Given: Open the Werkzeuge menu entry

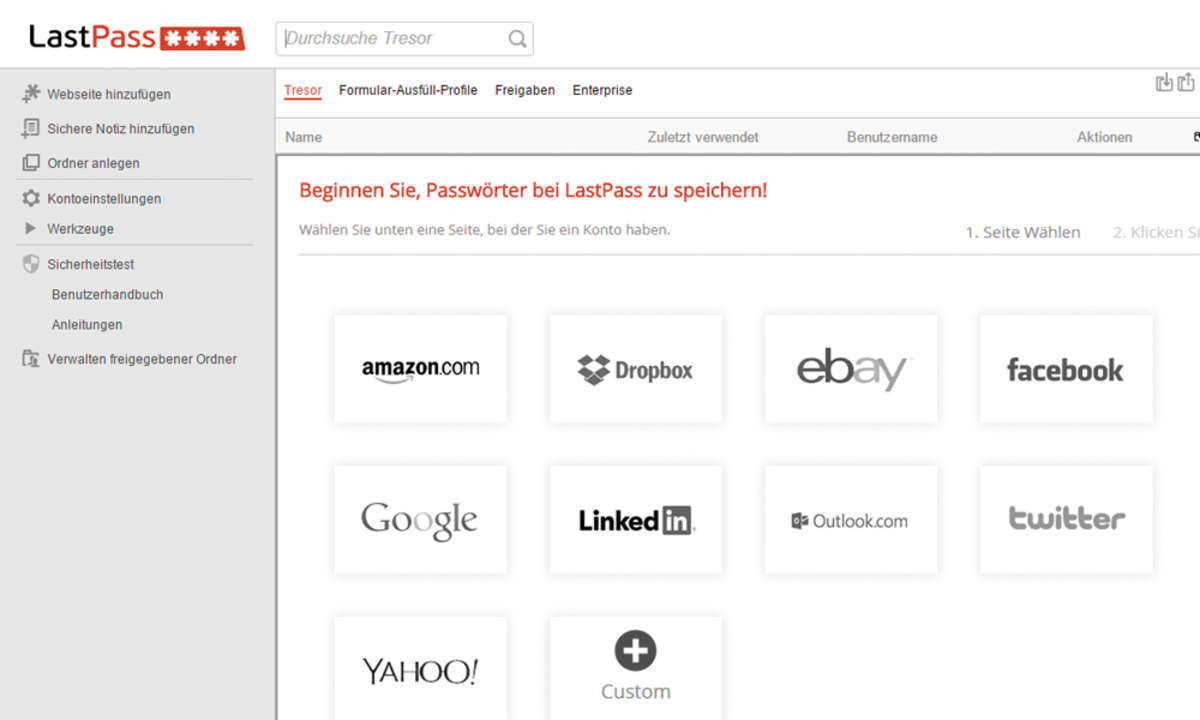Looking at the screenshot, I should coord(80,228).
